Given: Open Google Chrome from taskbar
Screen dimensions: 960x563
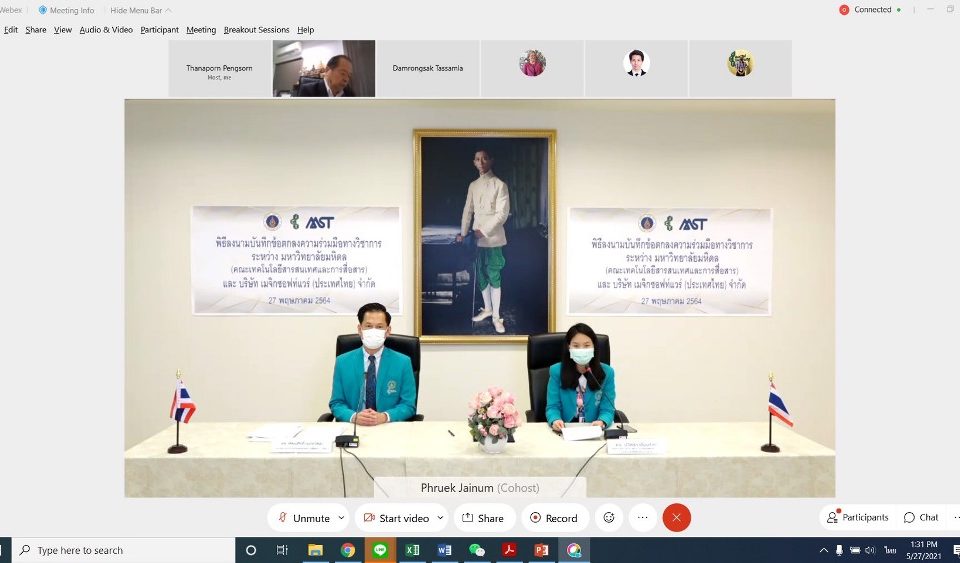Looking at the screenshot, I should (x=347, y=550).
